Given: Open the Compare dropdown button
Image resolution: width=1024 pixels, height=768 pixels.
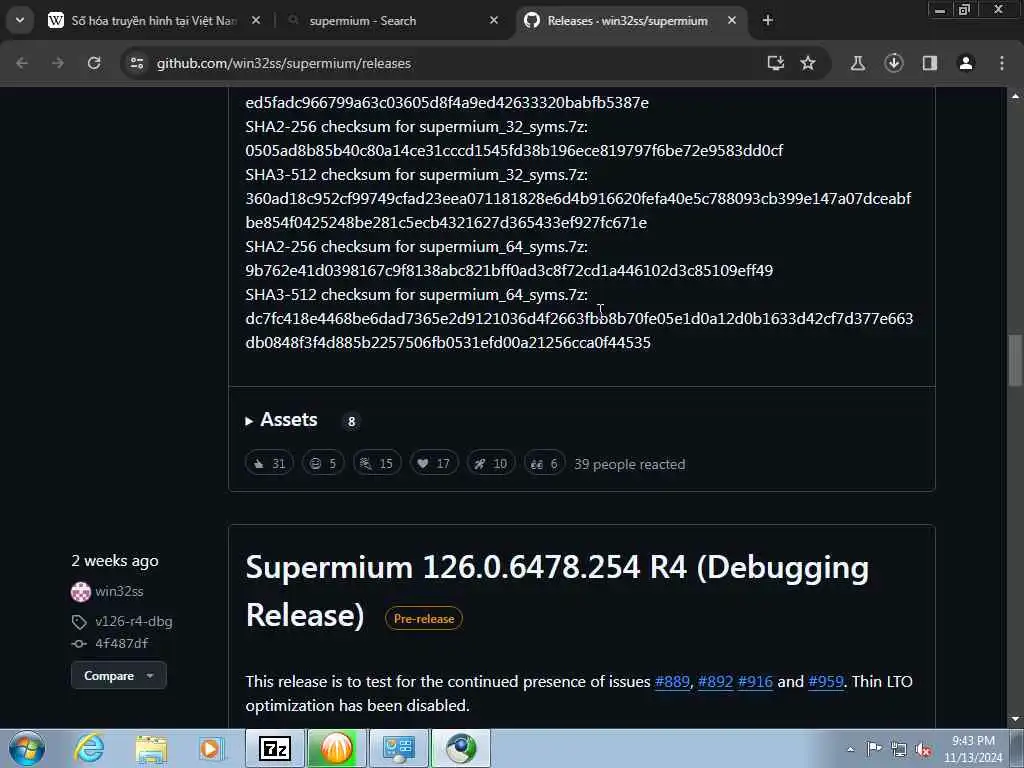Looking at the screenshot, I should pyautogui.click(x=119, y=676).
